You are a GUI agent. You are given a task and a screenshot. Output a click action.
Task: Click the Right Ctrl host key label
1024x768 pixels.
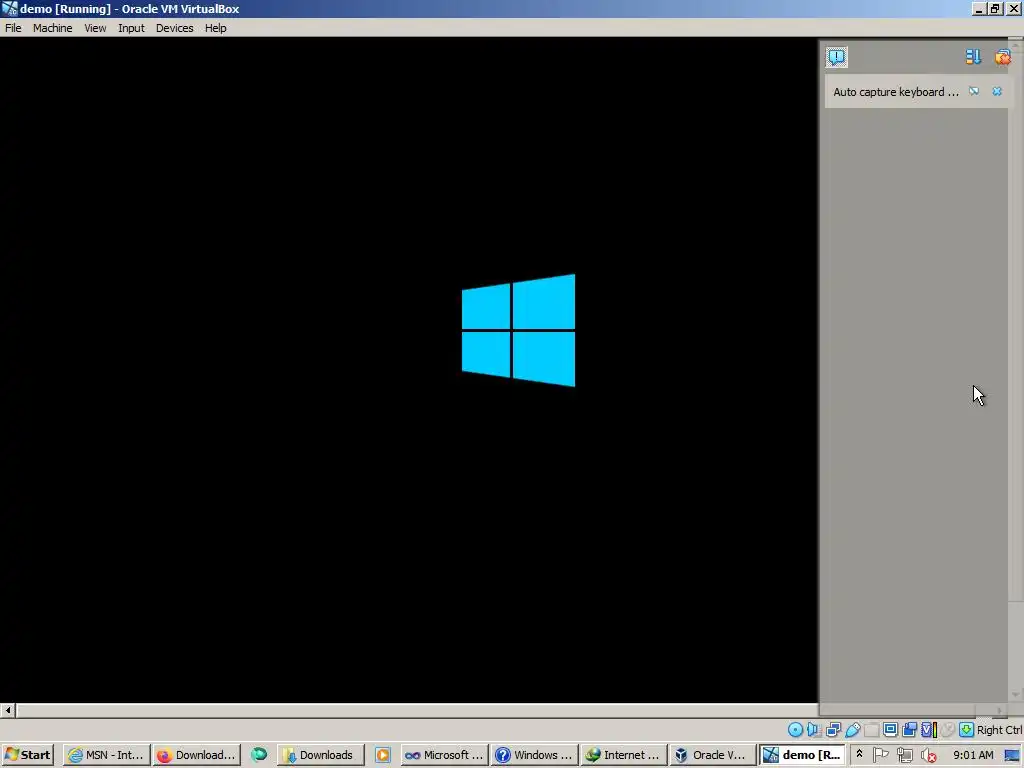(x=999, y=730)
